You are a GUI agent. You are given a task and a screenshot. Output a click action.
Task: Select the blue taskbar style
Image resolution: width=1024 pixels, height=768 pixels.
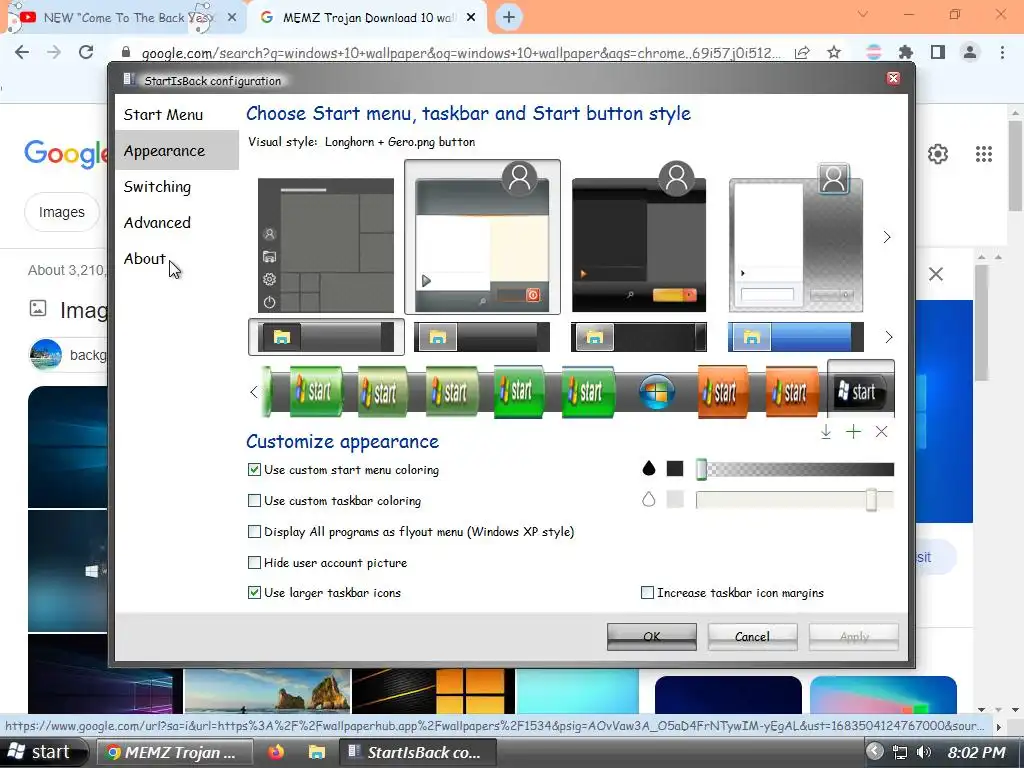(x=795, y=337)
